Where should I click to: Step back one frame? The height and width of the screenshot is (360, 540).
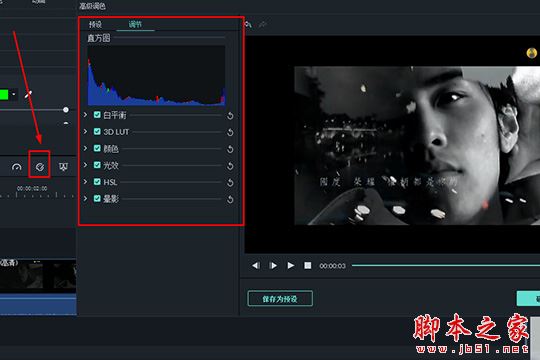tap(256, 266)
